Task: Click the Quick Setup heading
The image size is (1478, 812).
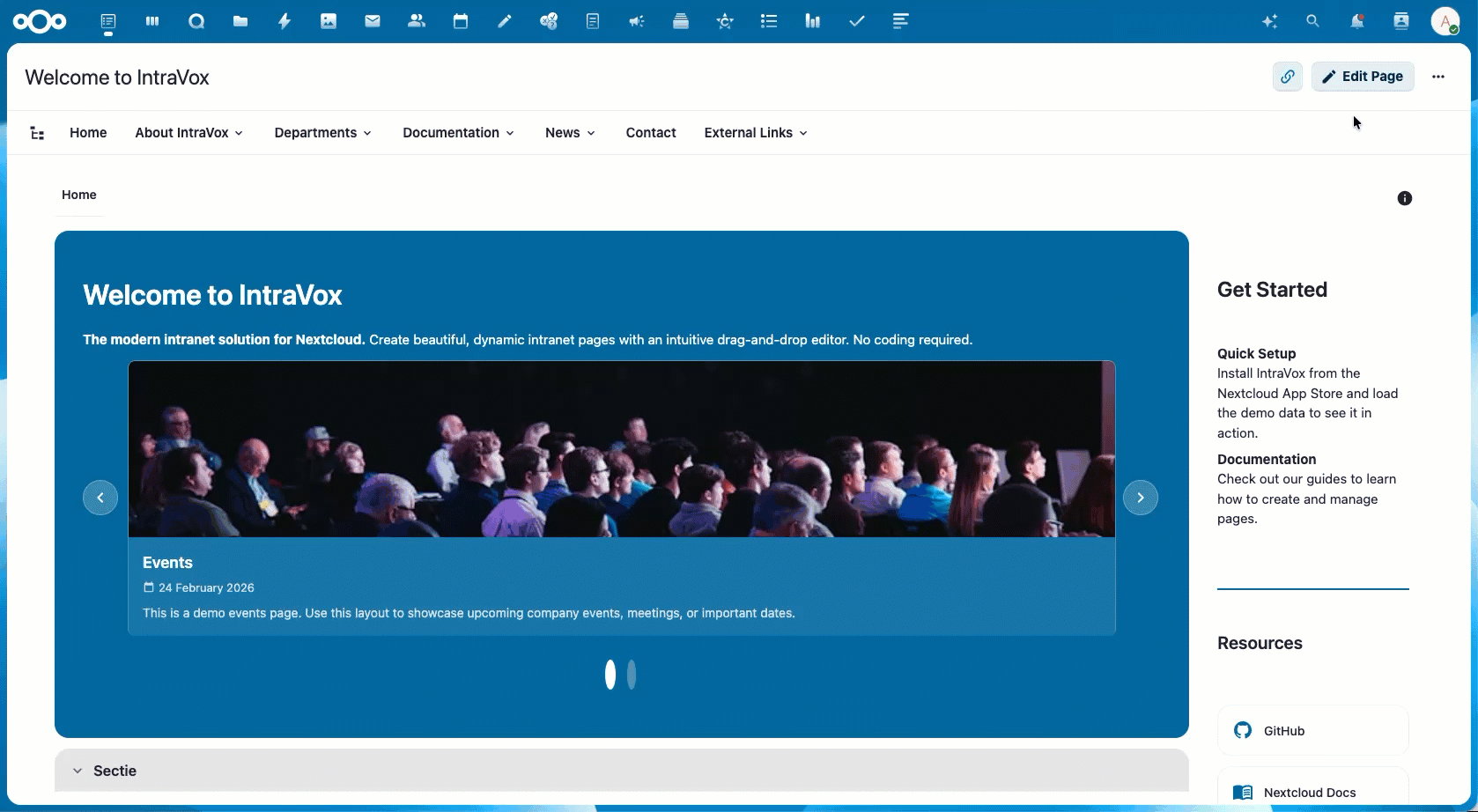Action: (1257, 353)
